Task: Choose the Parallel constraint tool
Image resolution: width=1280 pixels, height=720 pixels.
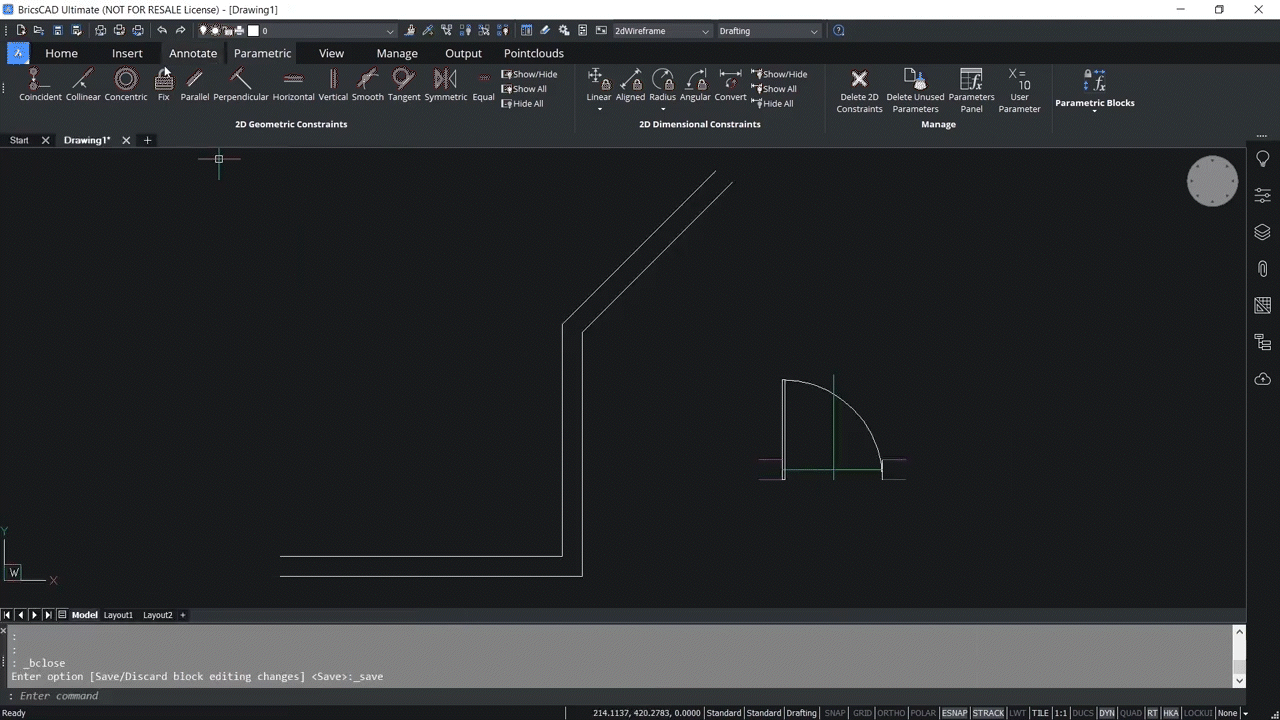Action: [195, 85]
